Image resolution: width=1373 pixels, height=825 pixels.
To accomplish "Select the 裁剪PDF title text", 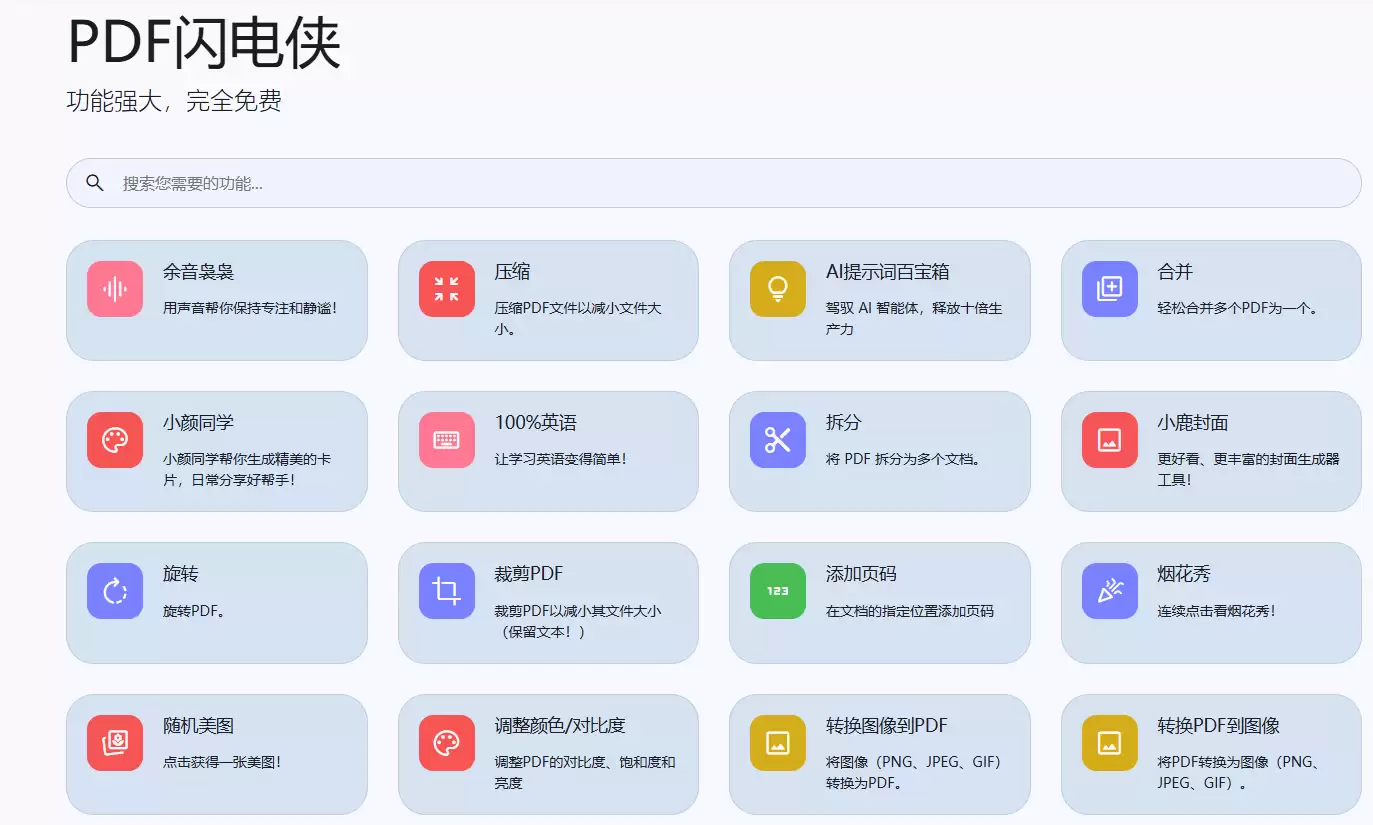I will (528, 574).
